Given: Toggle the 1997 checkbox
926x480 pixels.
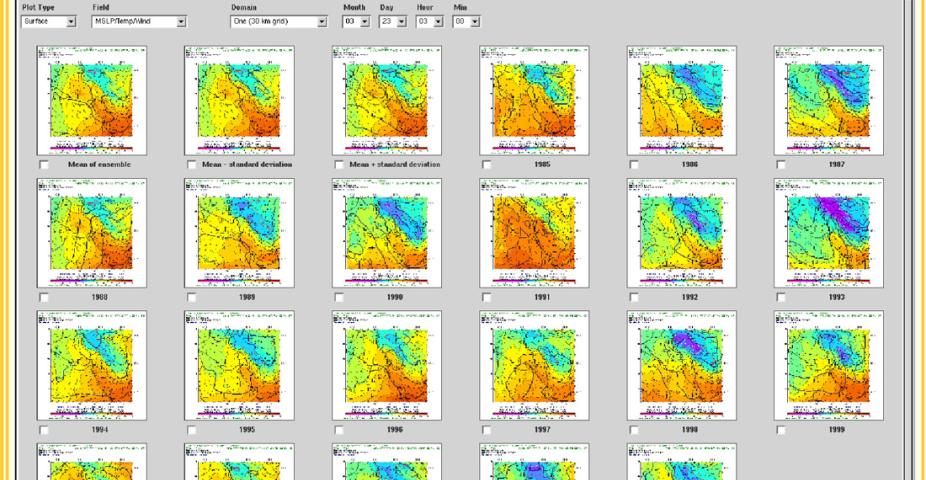Looking at the screenshot, I should (x=488, y=430).
